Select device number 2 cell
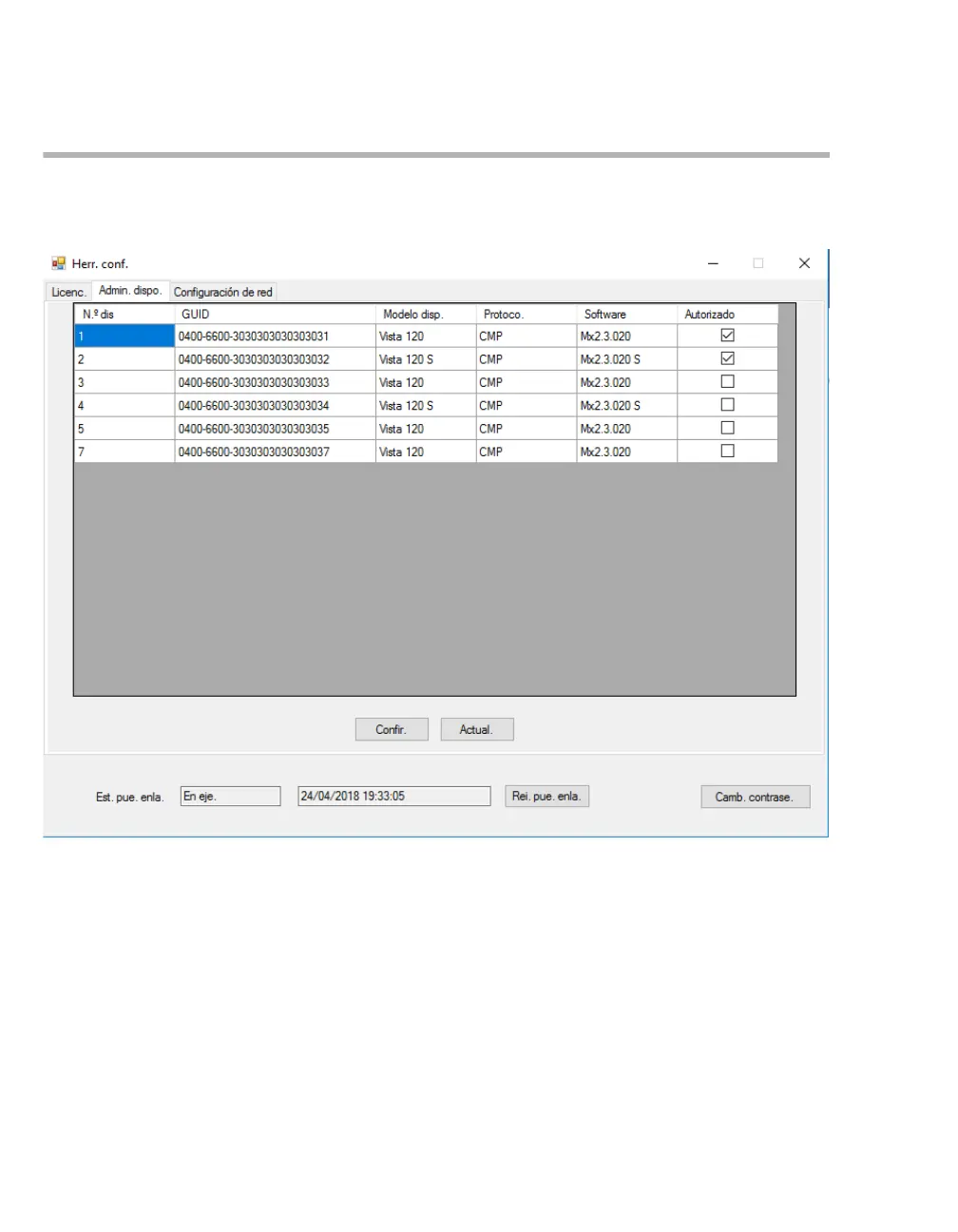Image resolution: width=958 pixels, height=1232 pixels. pos(125,359)
